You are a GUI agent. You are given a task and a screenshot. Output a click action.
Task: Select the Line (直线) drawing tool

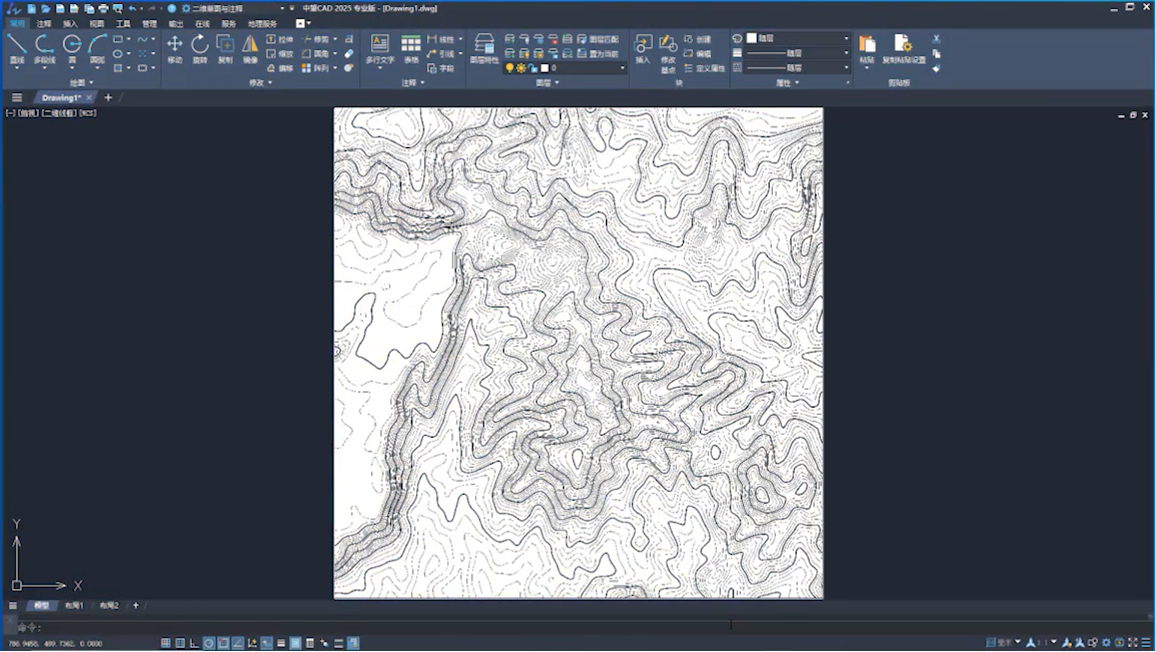click(x=16, y=49)
